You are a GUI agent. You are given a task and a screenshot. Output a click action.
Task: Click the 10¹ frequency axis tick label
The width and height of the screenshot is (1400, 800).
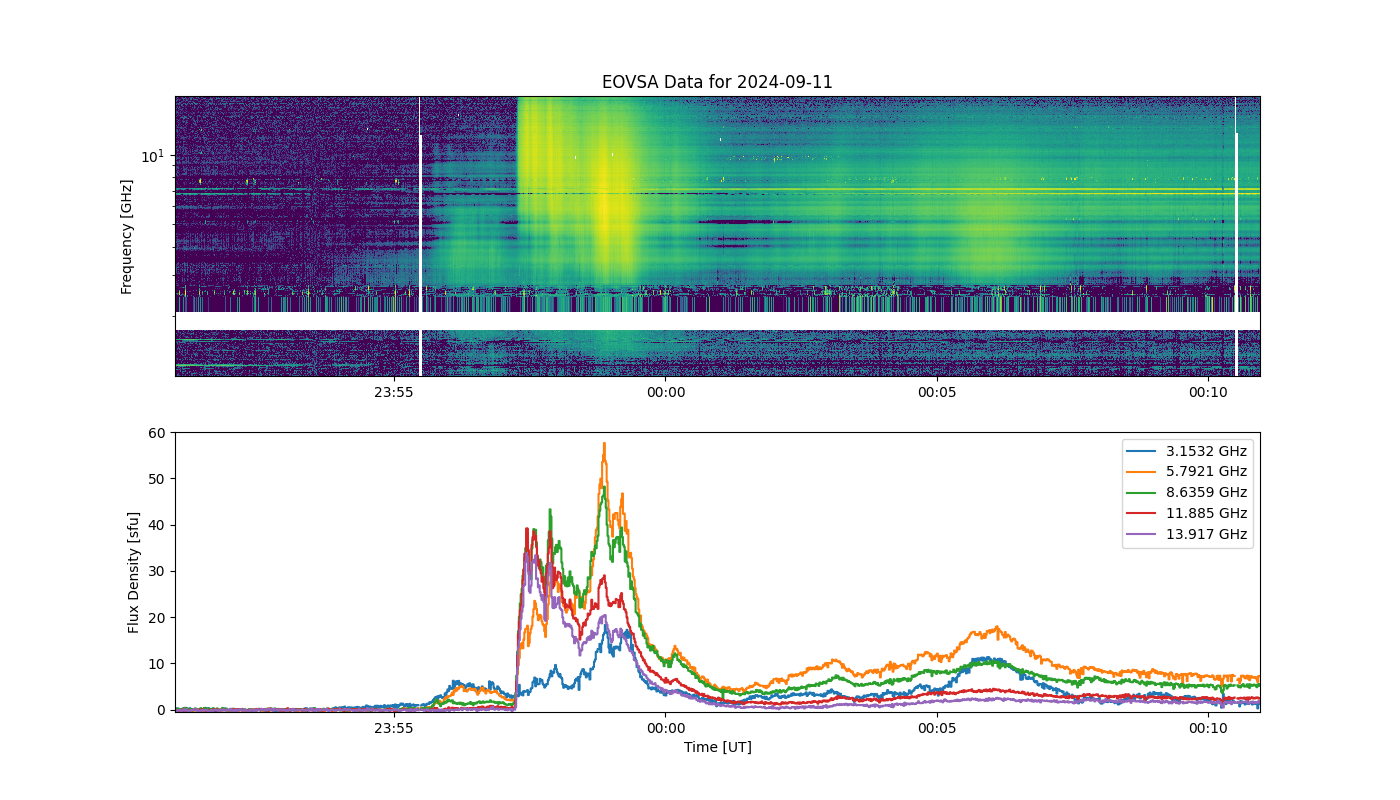[x=152, y=156]
